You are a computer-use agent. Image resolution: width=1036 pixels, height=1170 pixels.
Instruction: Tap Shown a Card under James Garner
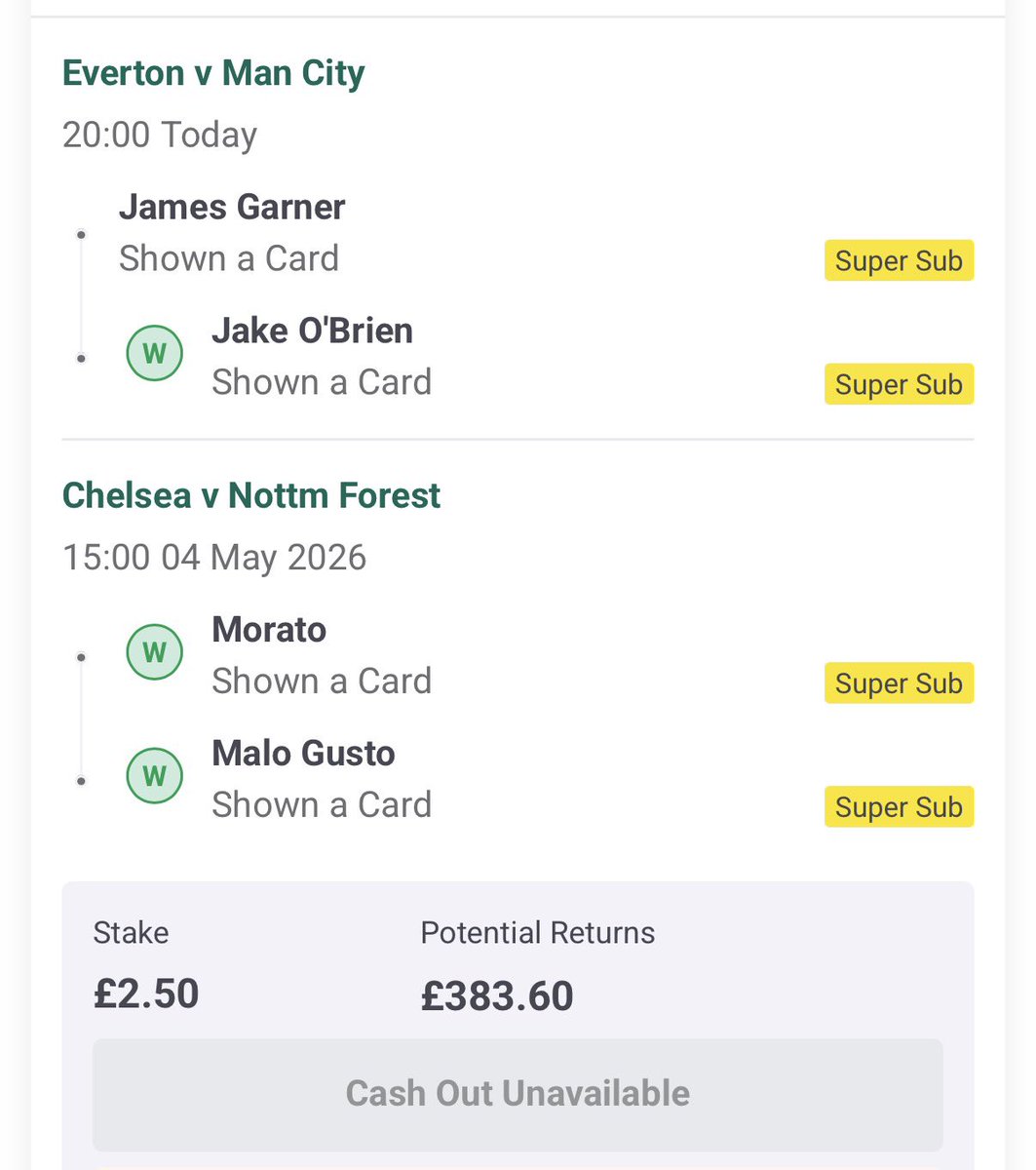click(229, 258)
